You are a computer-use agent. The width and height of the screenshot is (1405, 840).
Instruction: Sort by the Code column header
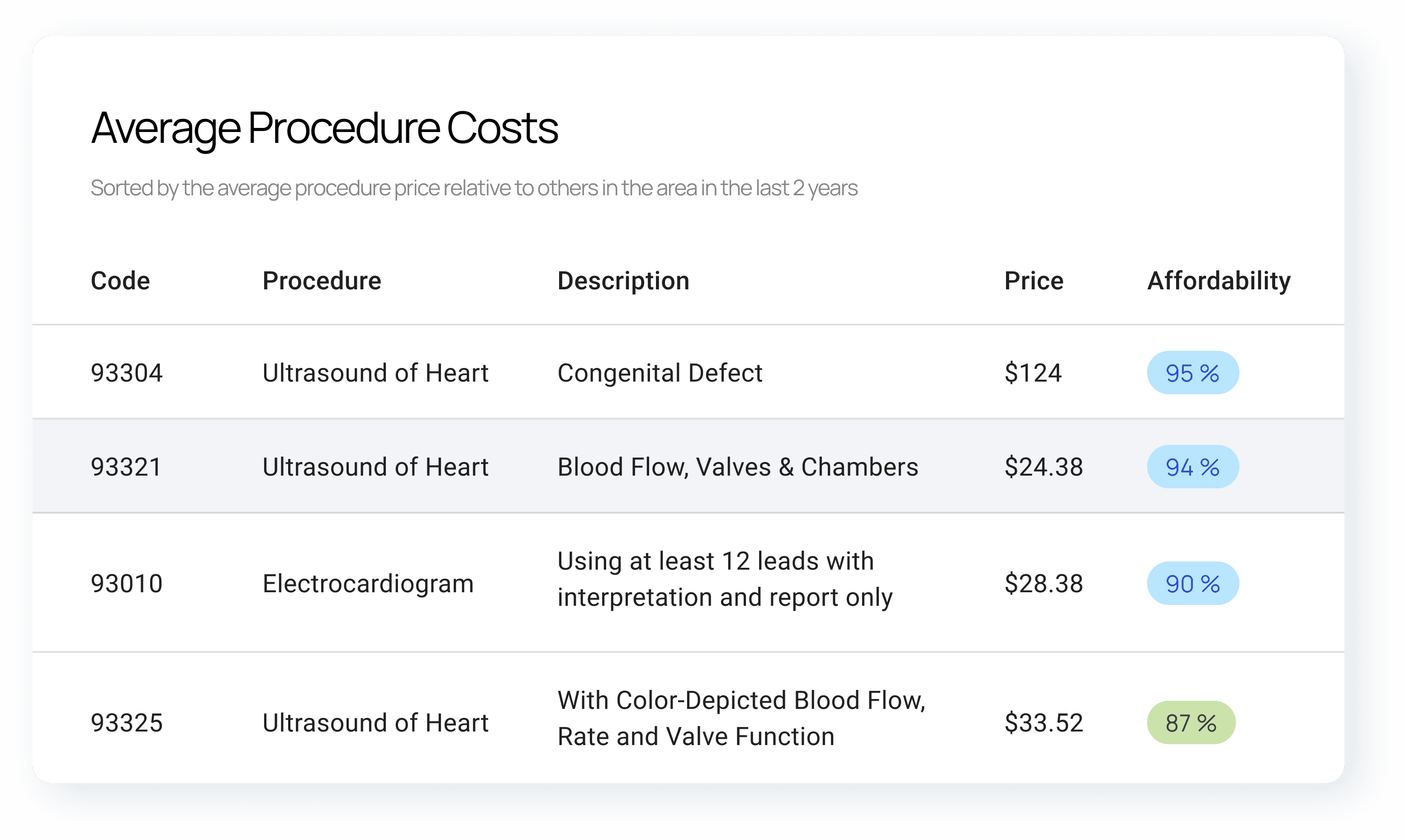(120, 281)
